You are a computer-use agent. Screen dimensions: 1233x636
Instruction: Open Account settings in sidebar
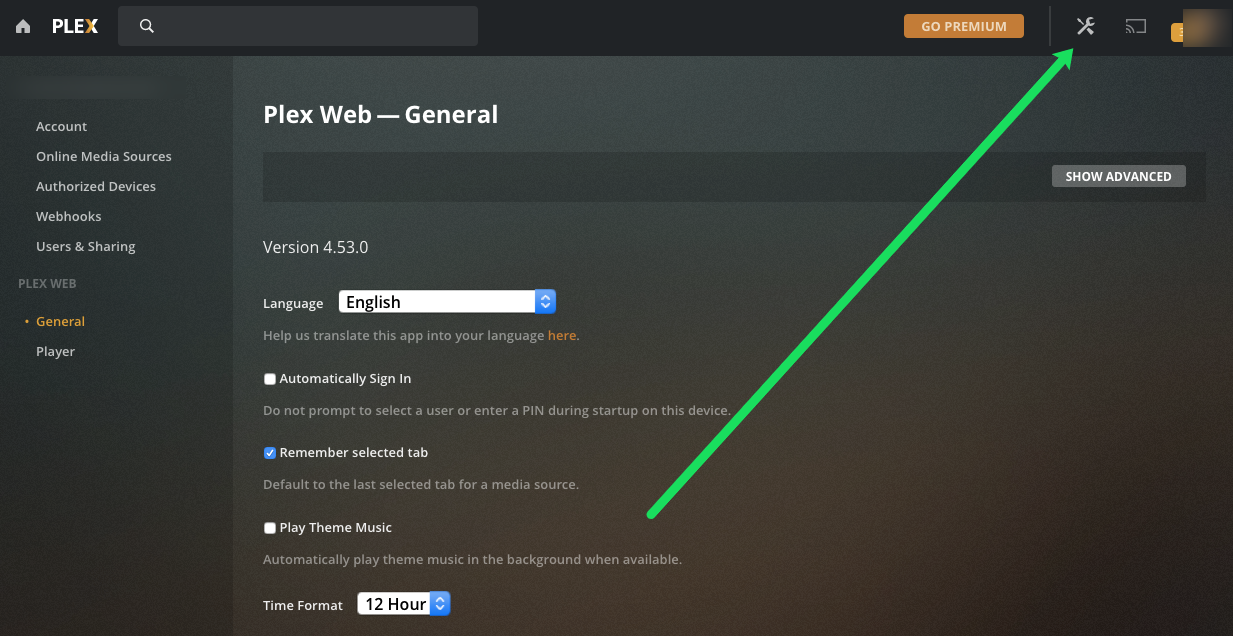click(x=62, y=126)
